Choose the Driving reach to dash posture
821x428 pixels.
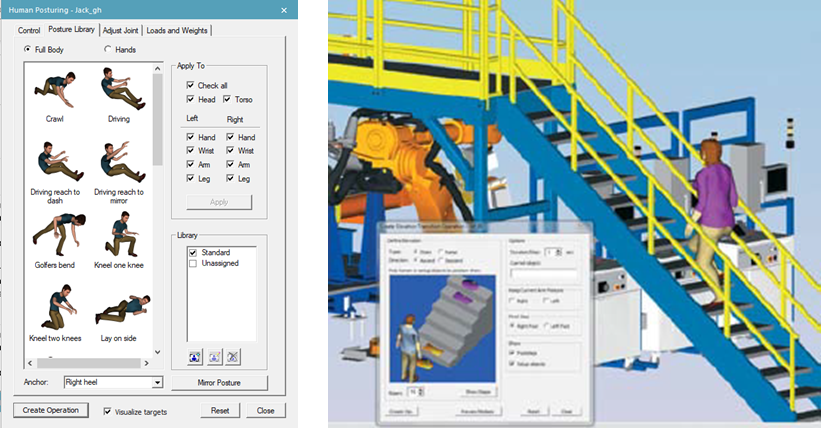pyautogui.click(x=54, y=163)
